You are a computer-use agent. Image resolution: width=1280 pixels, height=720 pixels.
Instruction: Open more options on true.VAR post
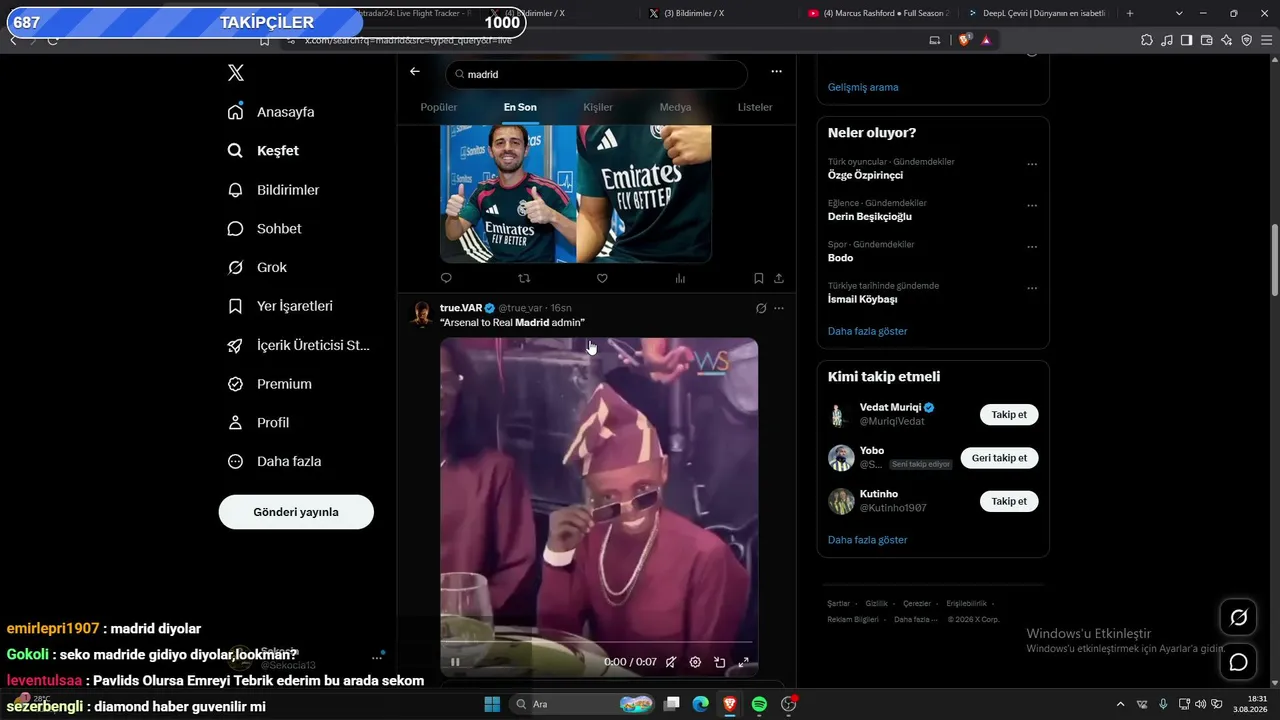pyautogui.click(x=779, y=308)
